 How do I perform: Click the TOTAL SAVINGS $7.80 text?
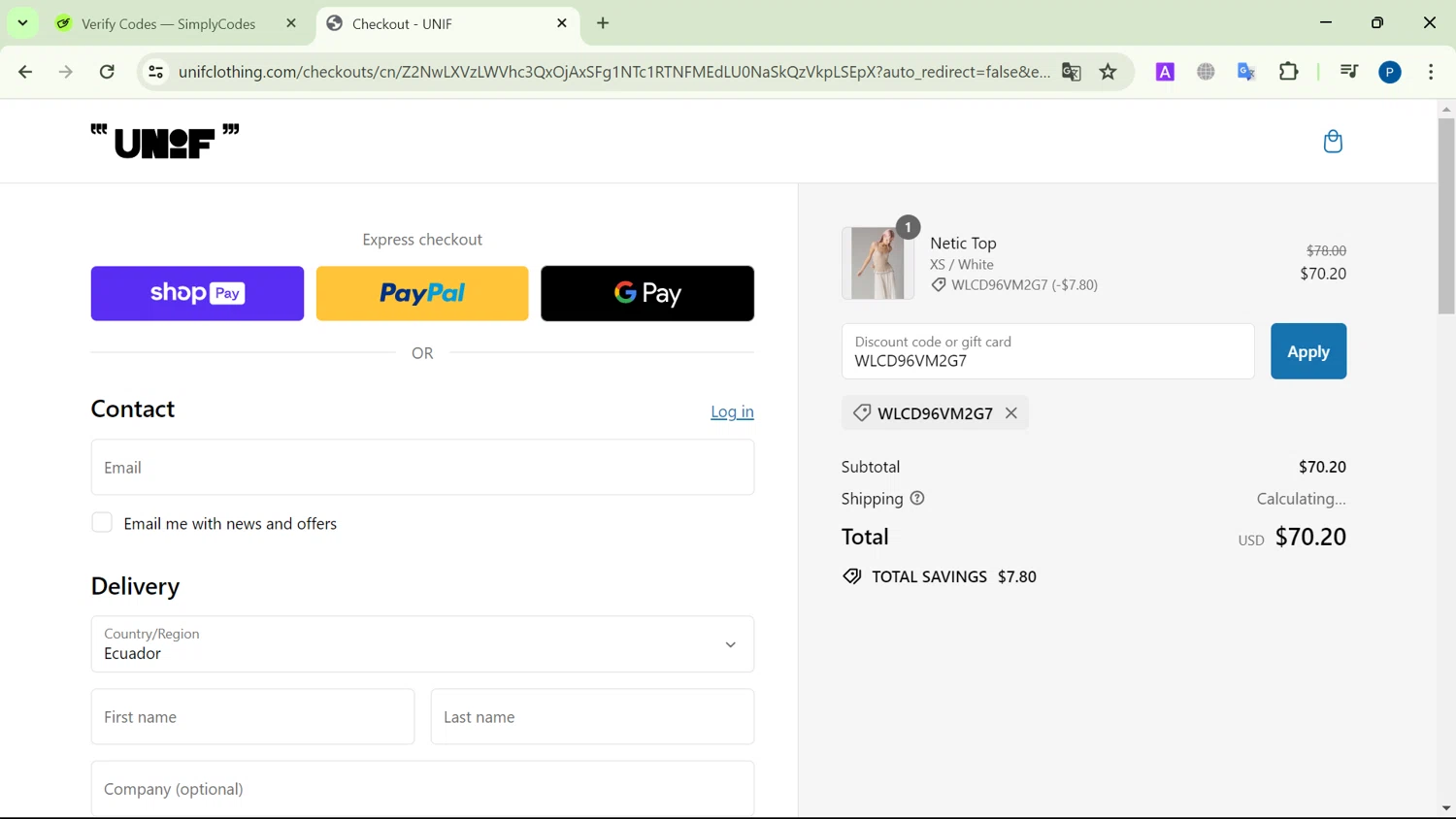click(954, 576)
